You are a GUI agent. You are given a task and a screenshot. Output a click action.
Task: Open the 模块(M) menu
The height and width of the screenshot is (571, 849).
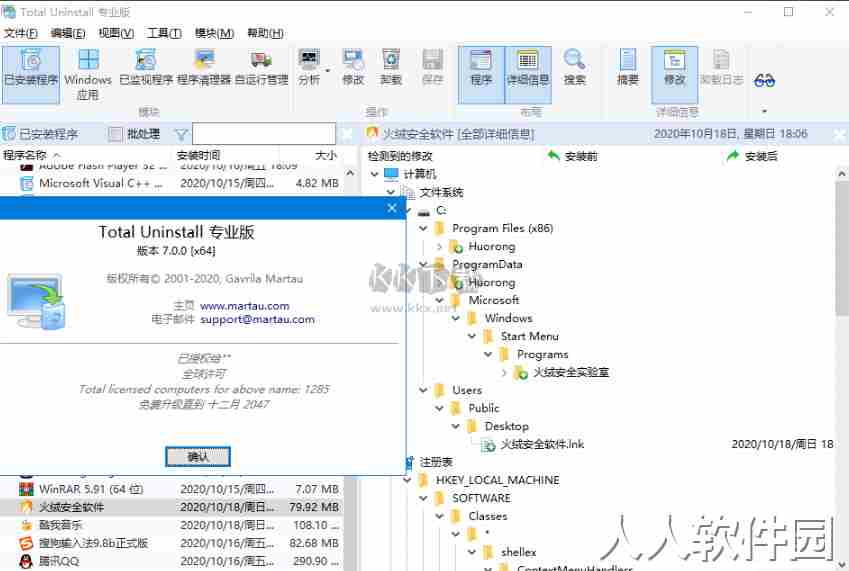pyautogui.click(x=214, y=33)
